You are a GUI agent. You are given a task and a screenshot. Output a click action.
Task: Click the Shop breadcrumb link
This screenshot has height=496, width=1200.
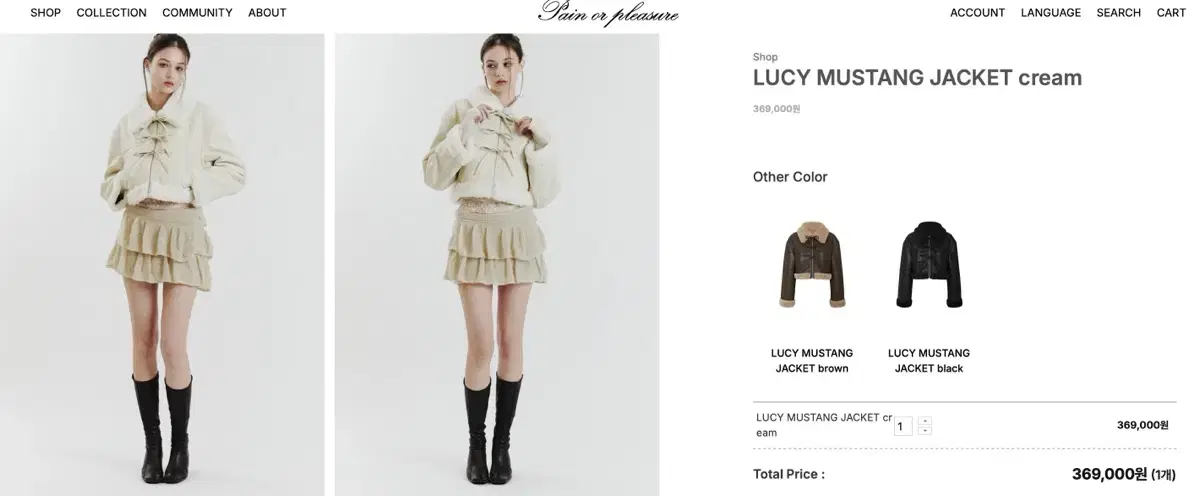click(x=765, y=57)
